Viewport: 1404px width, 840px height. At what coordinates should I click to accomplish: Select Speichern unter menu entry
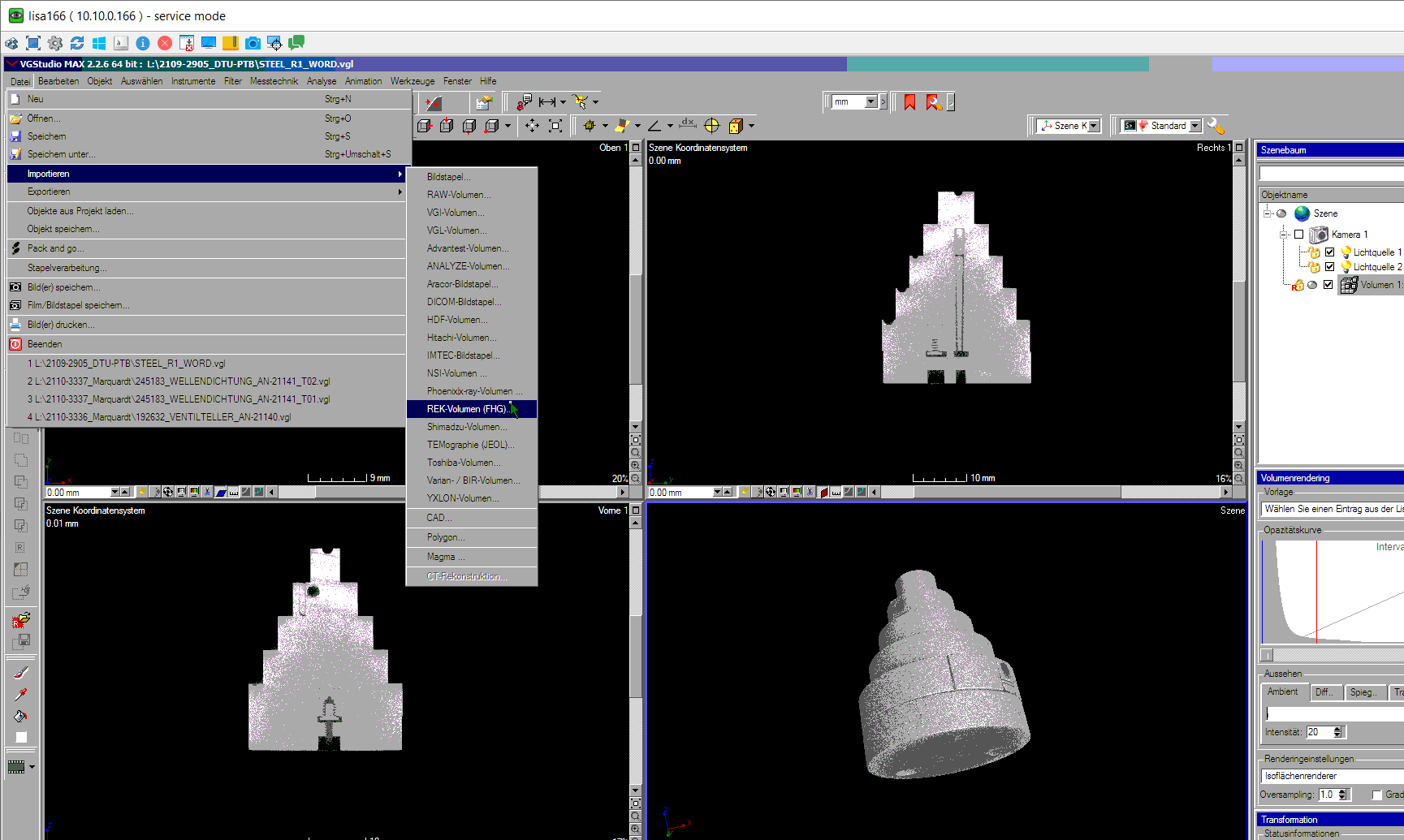pos(206,154)
